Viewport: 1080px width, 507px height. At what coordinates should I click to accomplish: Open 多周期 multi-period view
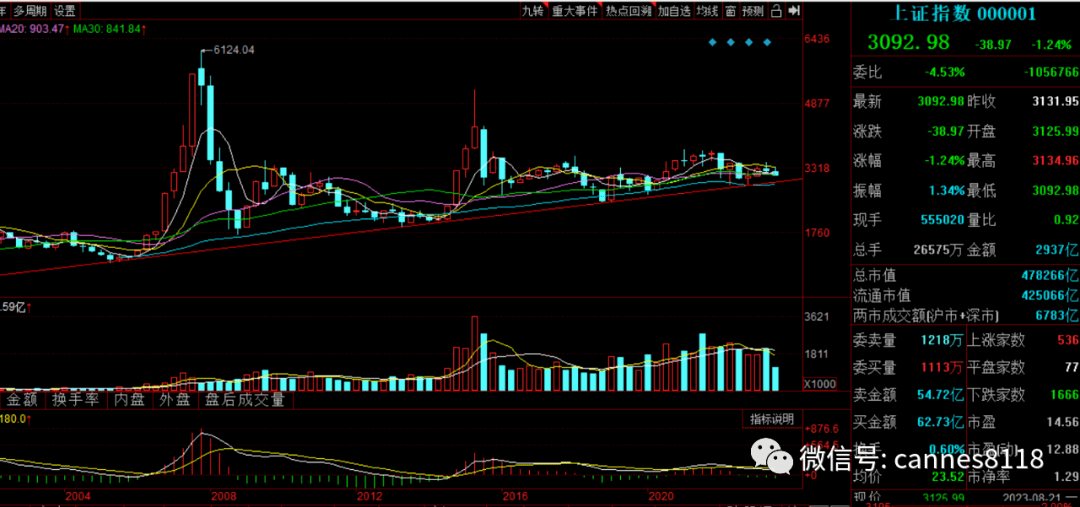tap(30, 10)
